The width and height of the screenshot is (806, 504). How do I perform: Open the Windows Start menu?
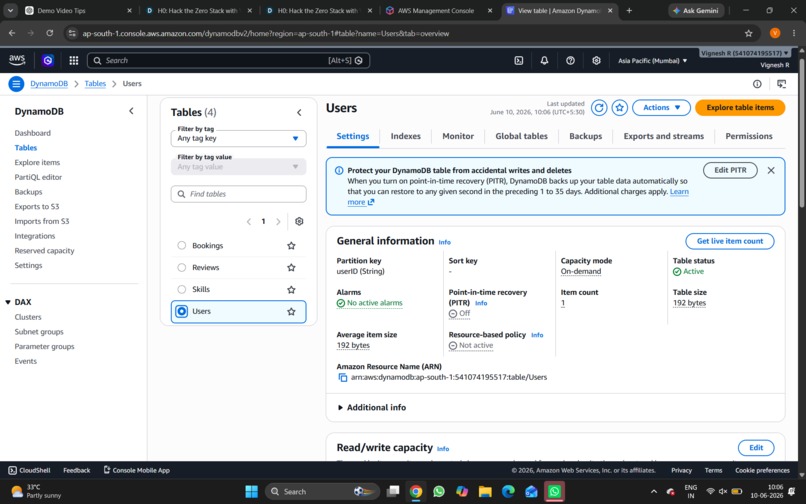coord(252,491)
